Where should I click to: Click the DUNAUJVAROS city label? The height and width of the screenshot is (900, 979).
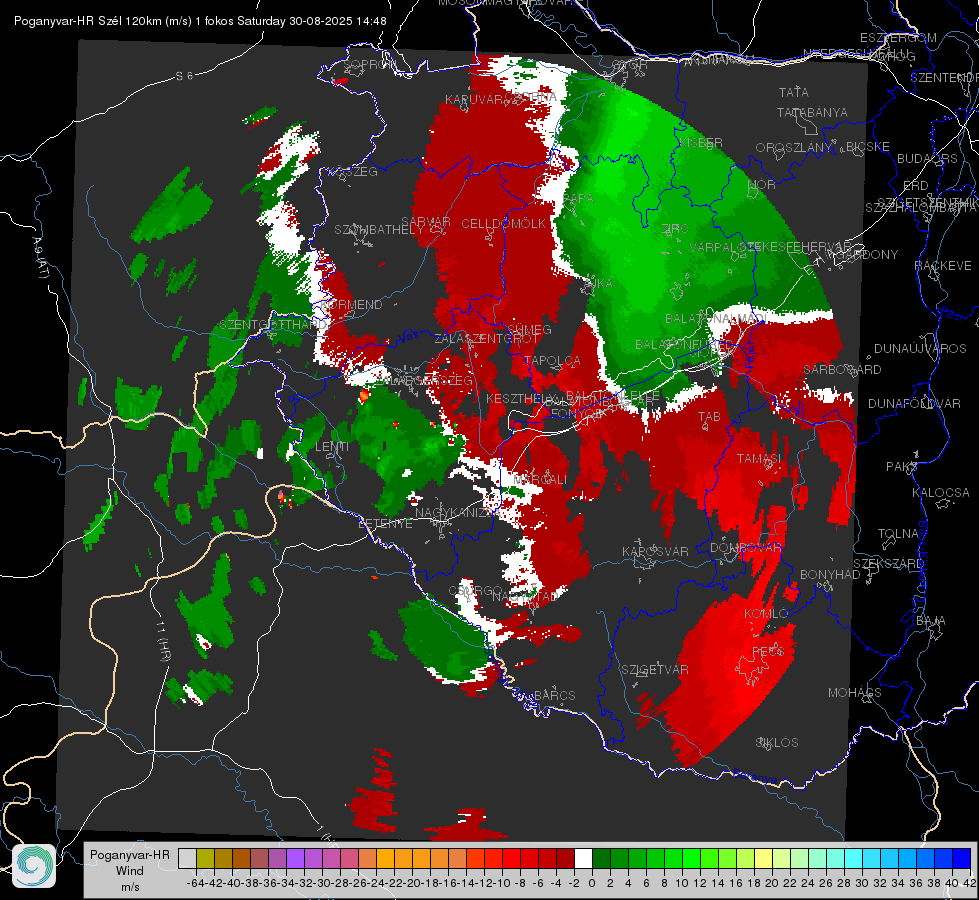[920, 349]
